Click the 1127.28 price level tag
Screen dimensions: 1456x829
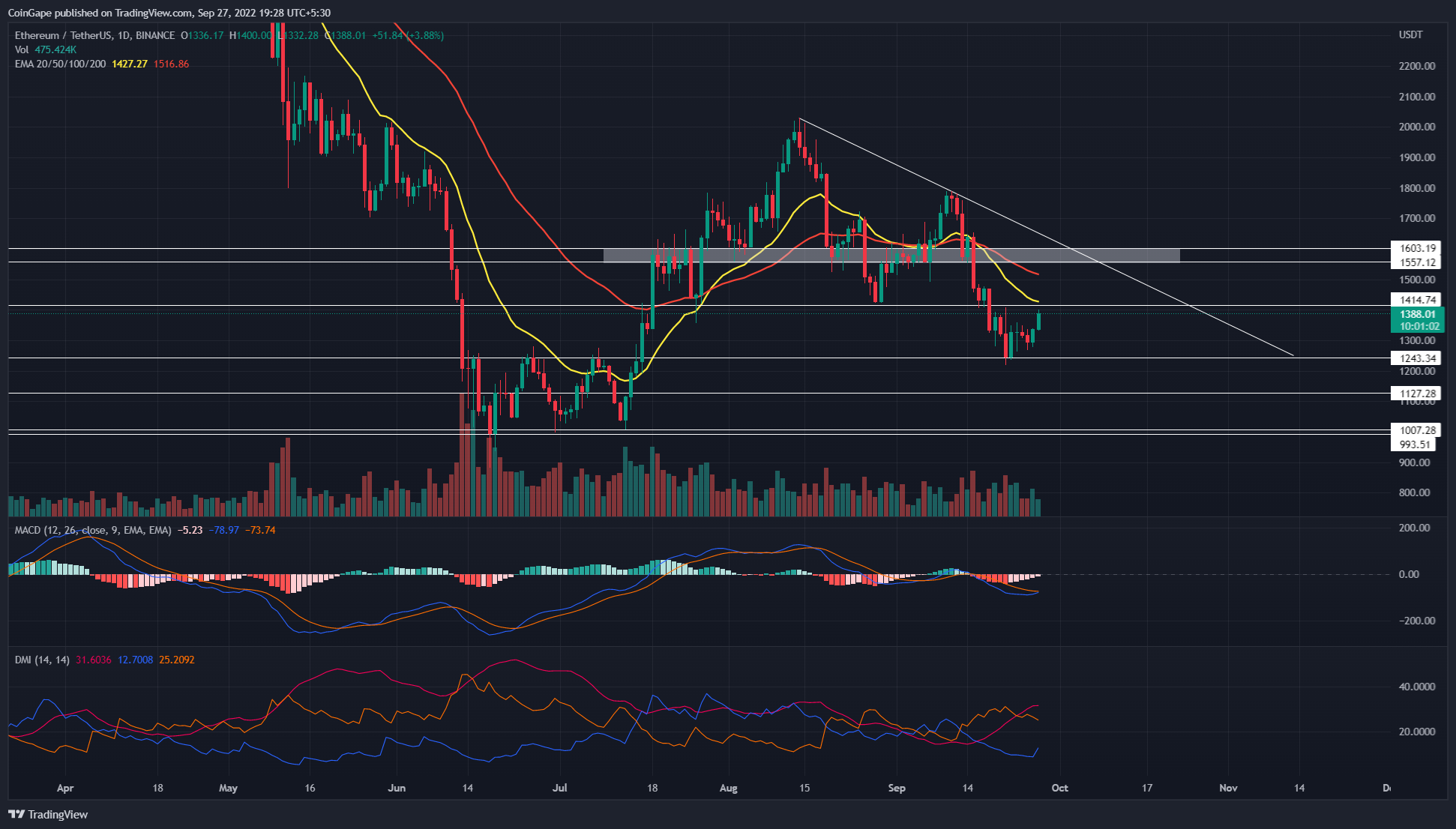[x=1417, y=394]
